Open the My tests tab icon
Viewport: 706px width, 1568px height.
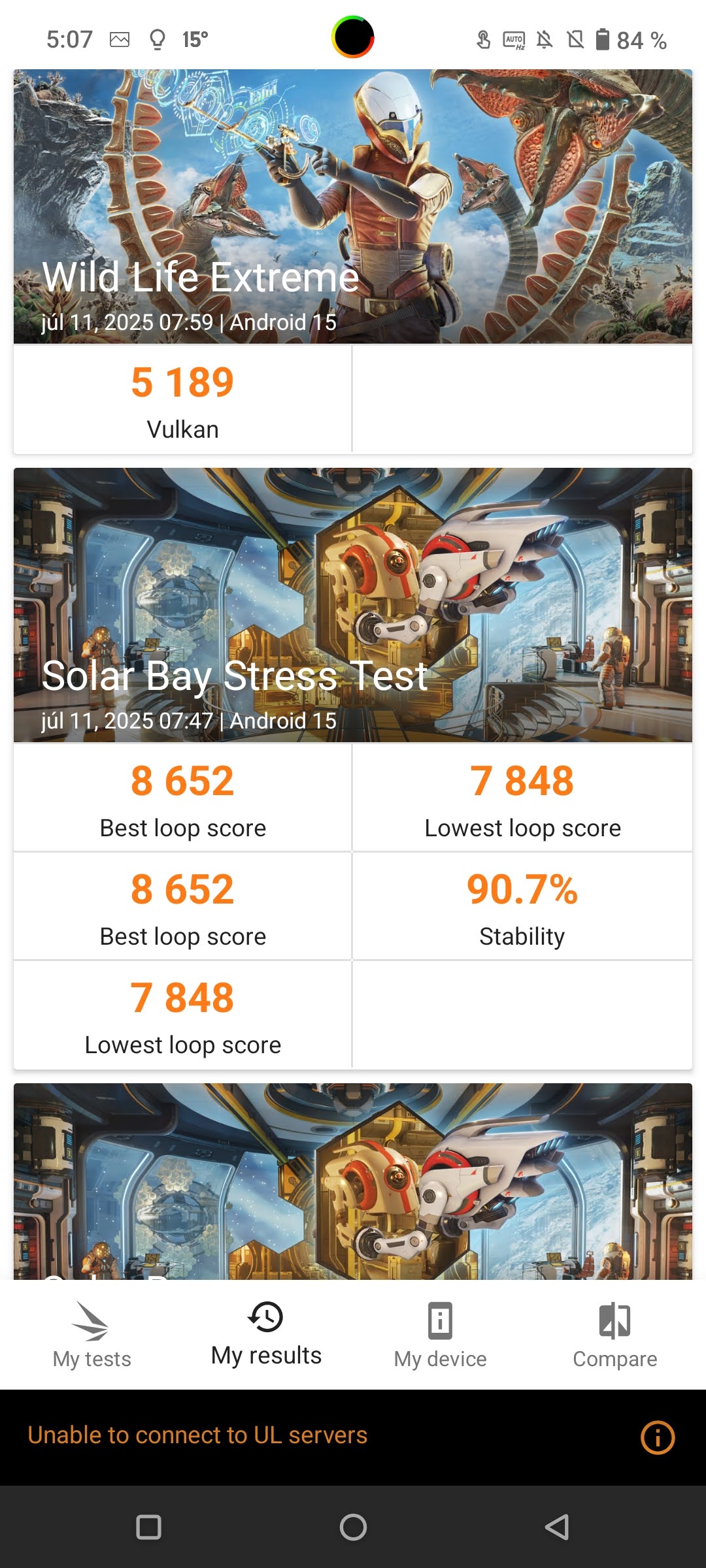click(x=92, y=1320)
